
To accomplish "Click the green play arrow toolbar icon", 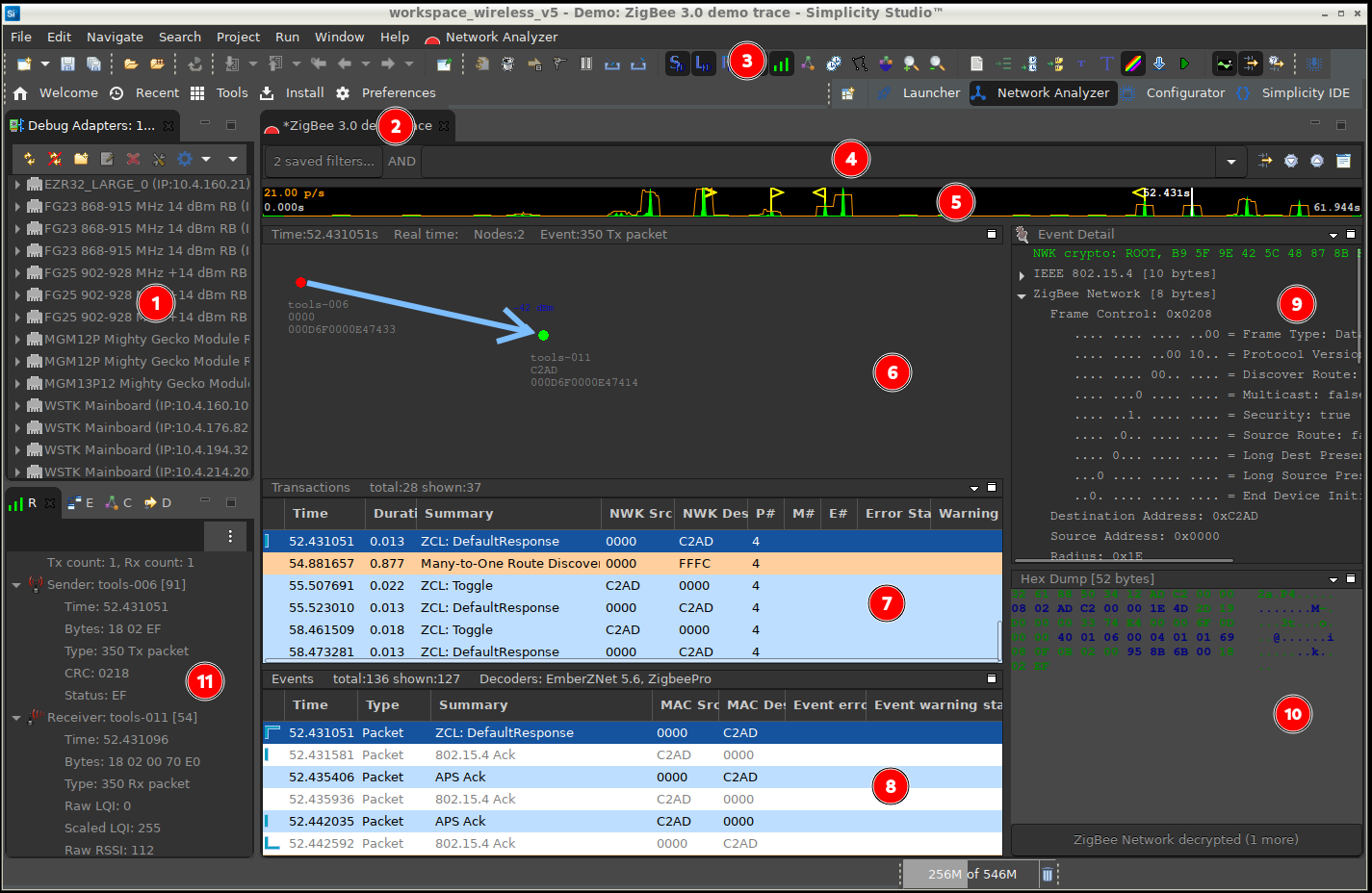I will pyautogui.click(x=1185, y=64).
